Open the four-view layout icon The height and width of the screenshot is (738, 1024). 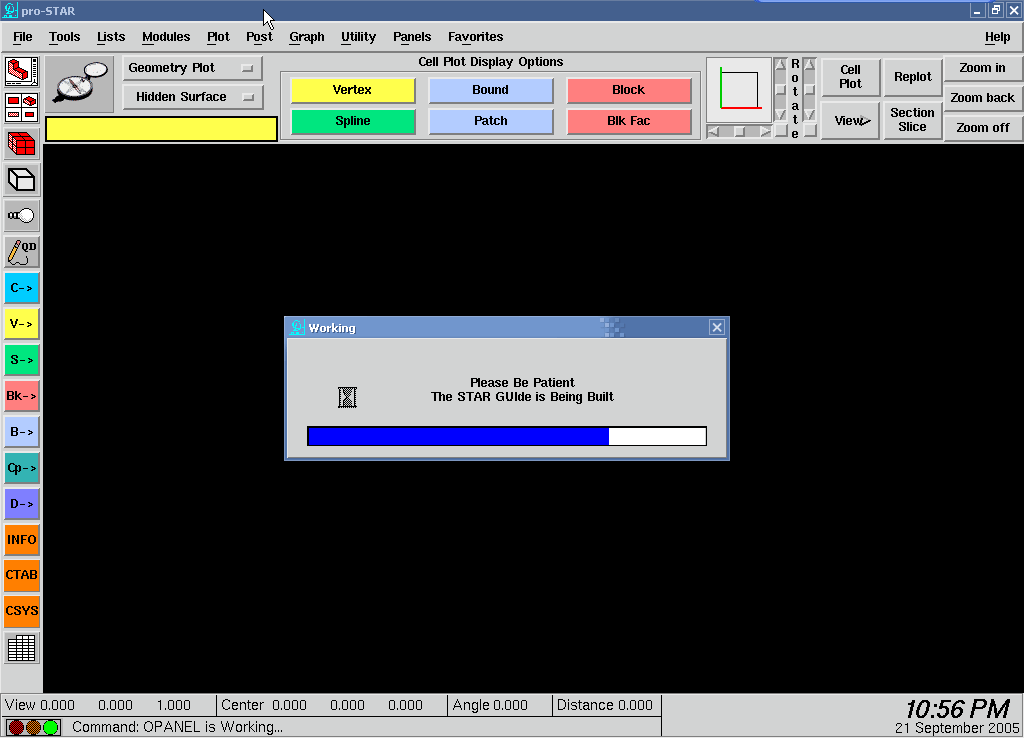tap(22, 108)
